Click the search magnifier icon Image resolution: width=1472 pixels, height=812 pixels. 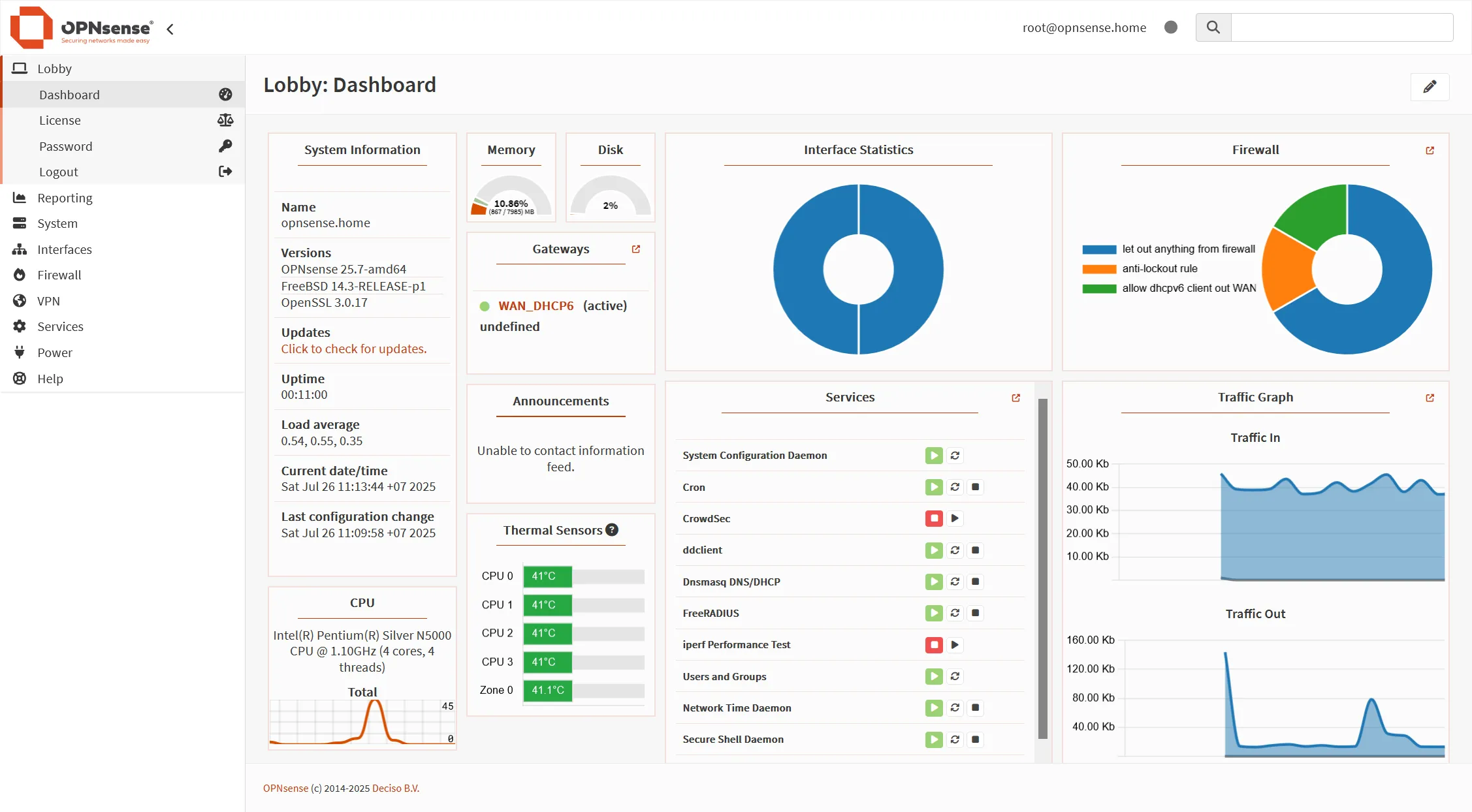tap(1213, 27)
